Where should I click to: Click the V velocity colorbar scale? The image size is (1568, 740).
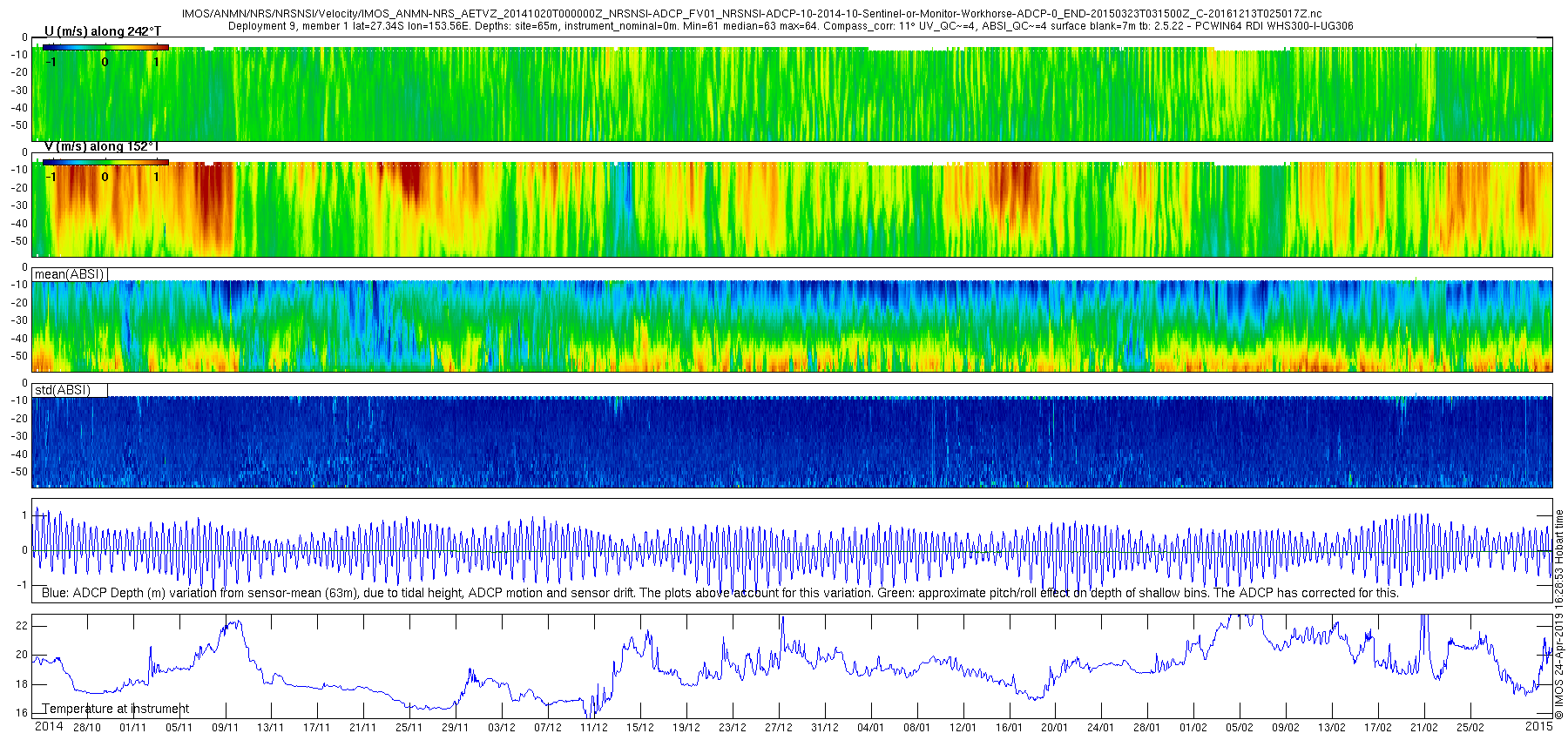click(x=105, y=162)
